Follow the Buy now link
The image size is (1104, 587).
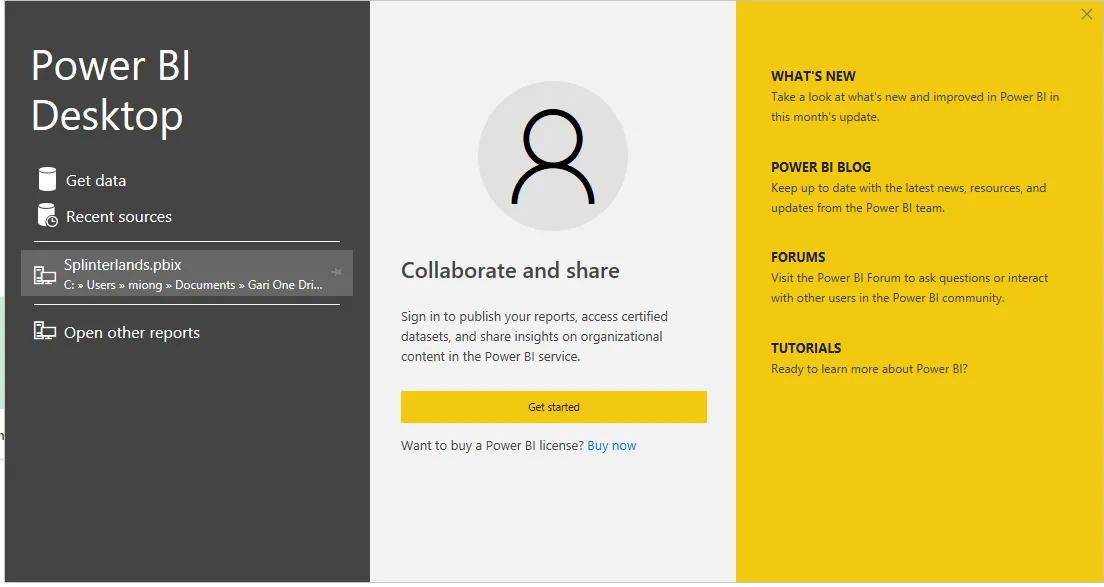click(611, 446)
